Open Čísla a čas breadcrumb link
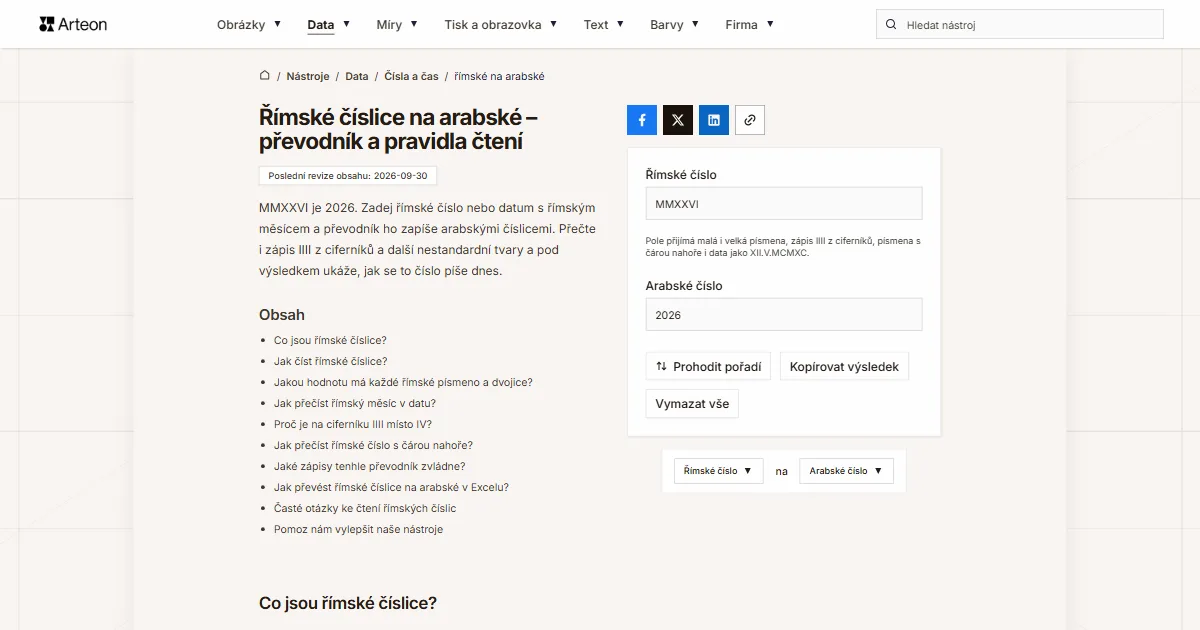1200x630 pixels. [411, 76]
